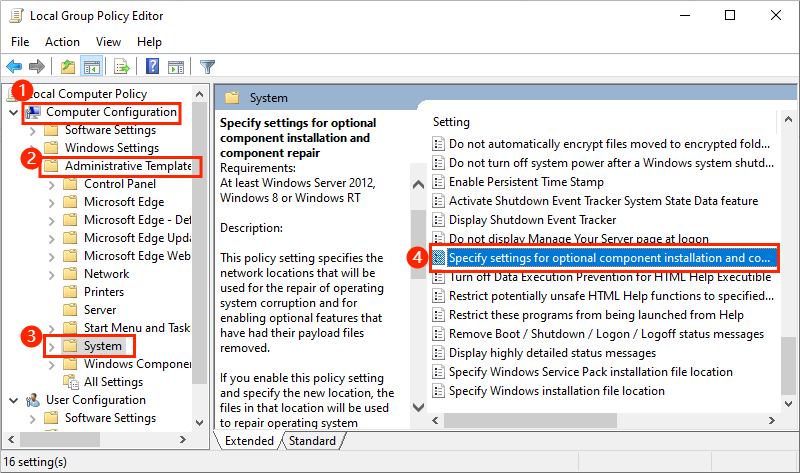The height and width of the screenshot is (473, 800).
Task: Select Administrative Templates in the tree
Action: coord(128,166)
